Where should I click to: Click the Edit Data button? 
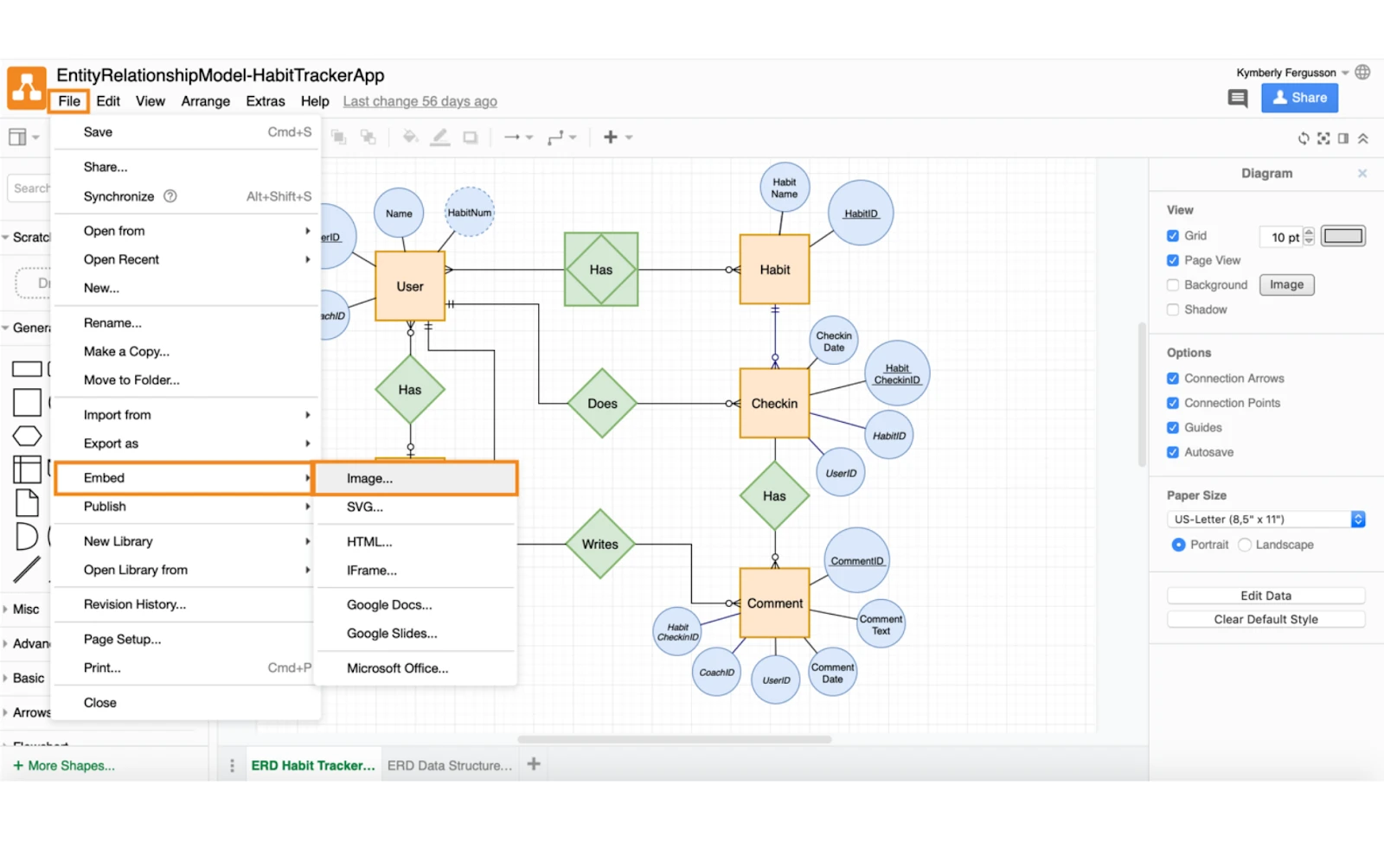pyautogui.click(x=1265, y=596)
